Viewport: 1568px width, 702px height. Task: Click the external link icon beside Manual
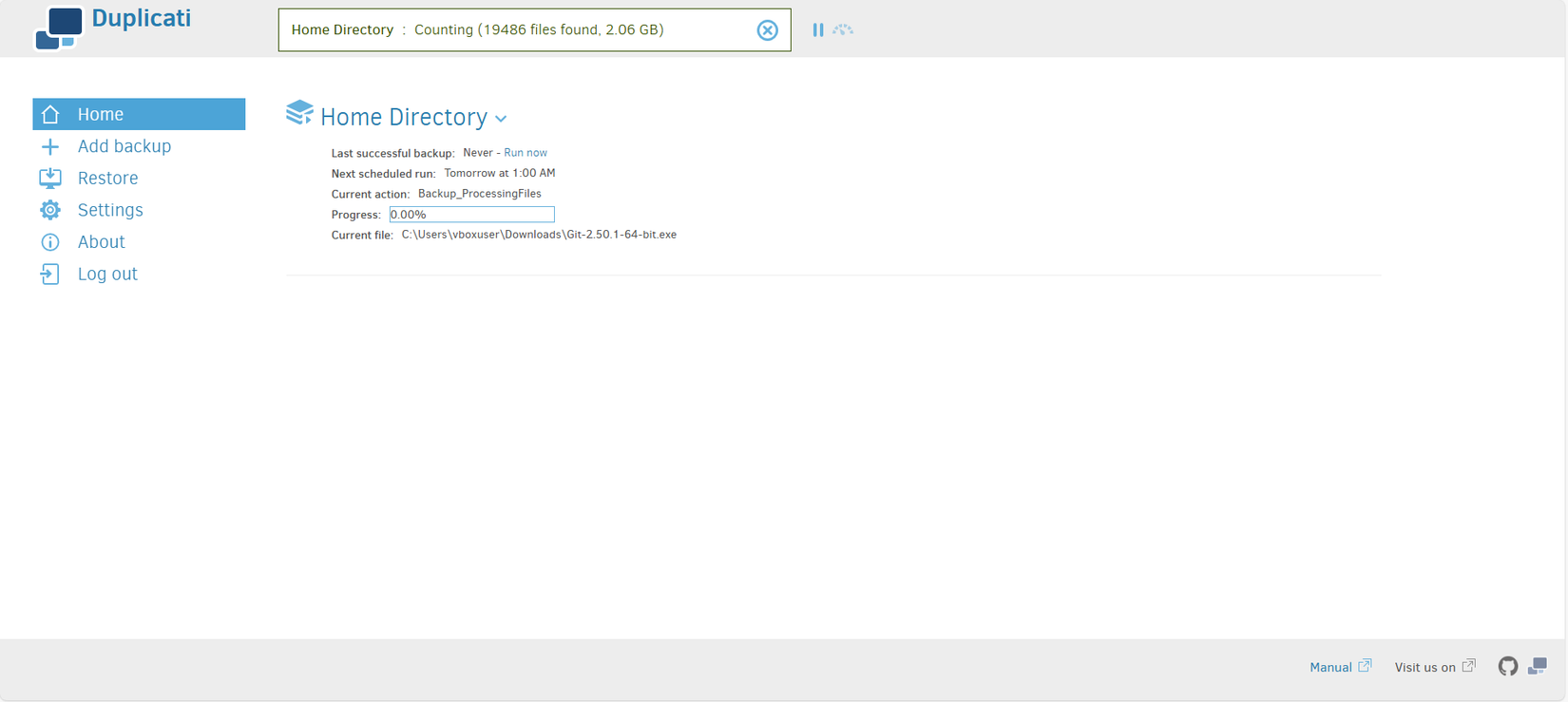tap(1365, 666)
